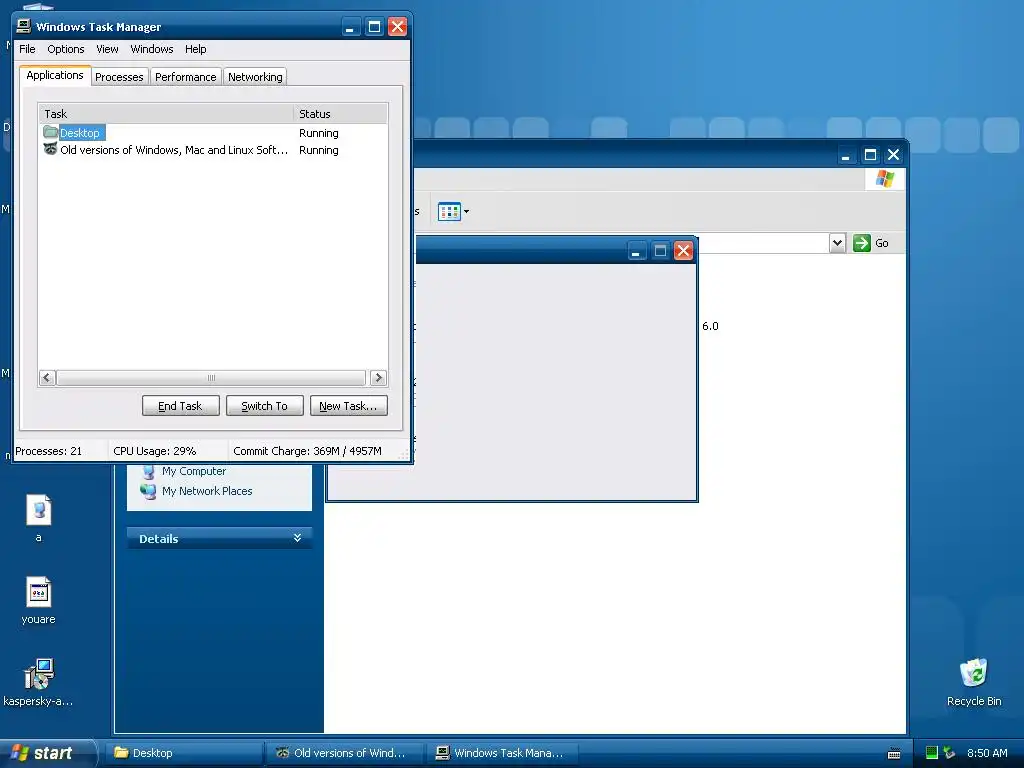Switch to Desktop taskbar button
The height and width of the screenshot is (768, 1024).
coord(184,753)
